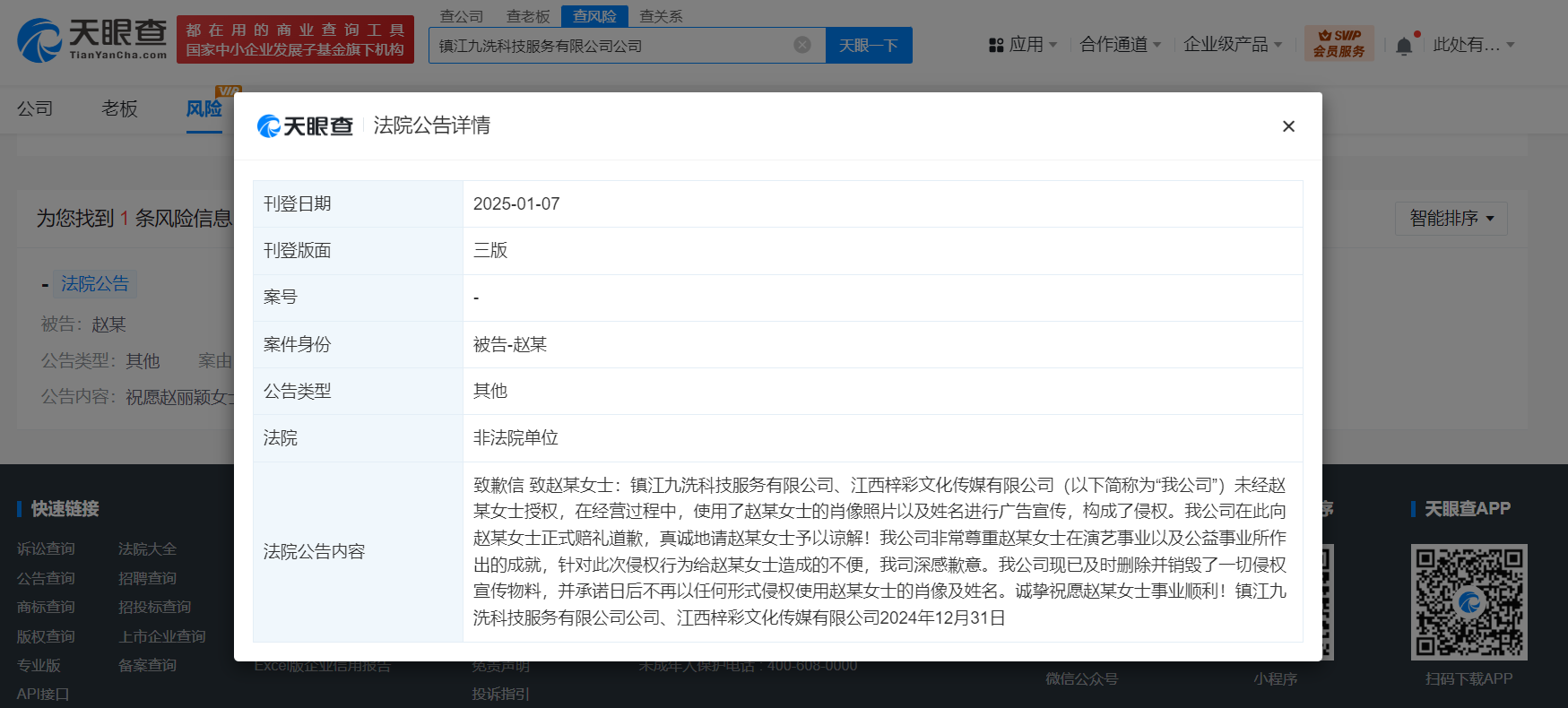Open the 上市企业查询 footer link
The image size is (1568, 708).
[161, 636]
